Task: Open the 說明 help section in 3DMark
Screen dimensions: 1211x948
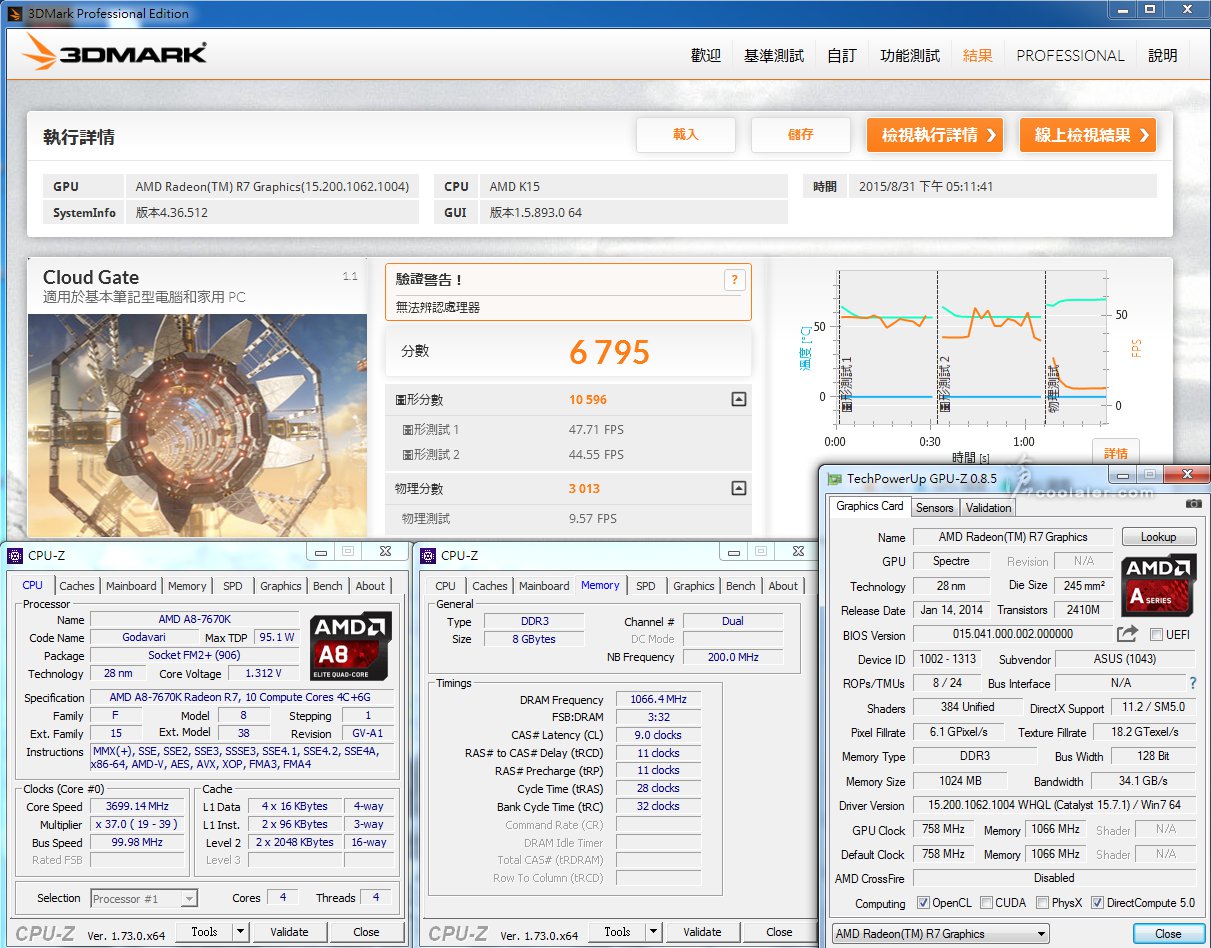Action: tap(1163, 56)
